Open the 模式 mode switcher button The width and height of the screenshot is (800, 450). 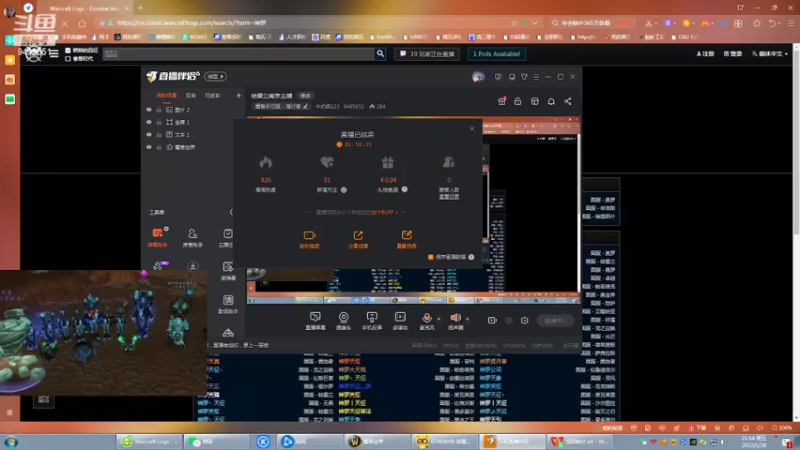(x=215, y=77)
